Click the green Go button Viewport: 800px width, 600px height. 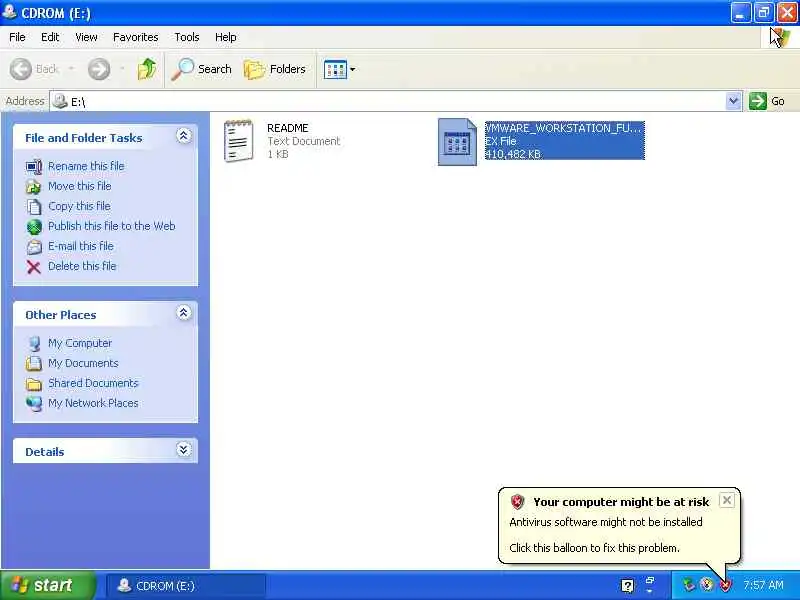767,101
